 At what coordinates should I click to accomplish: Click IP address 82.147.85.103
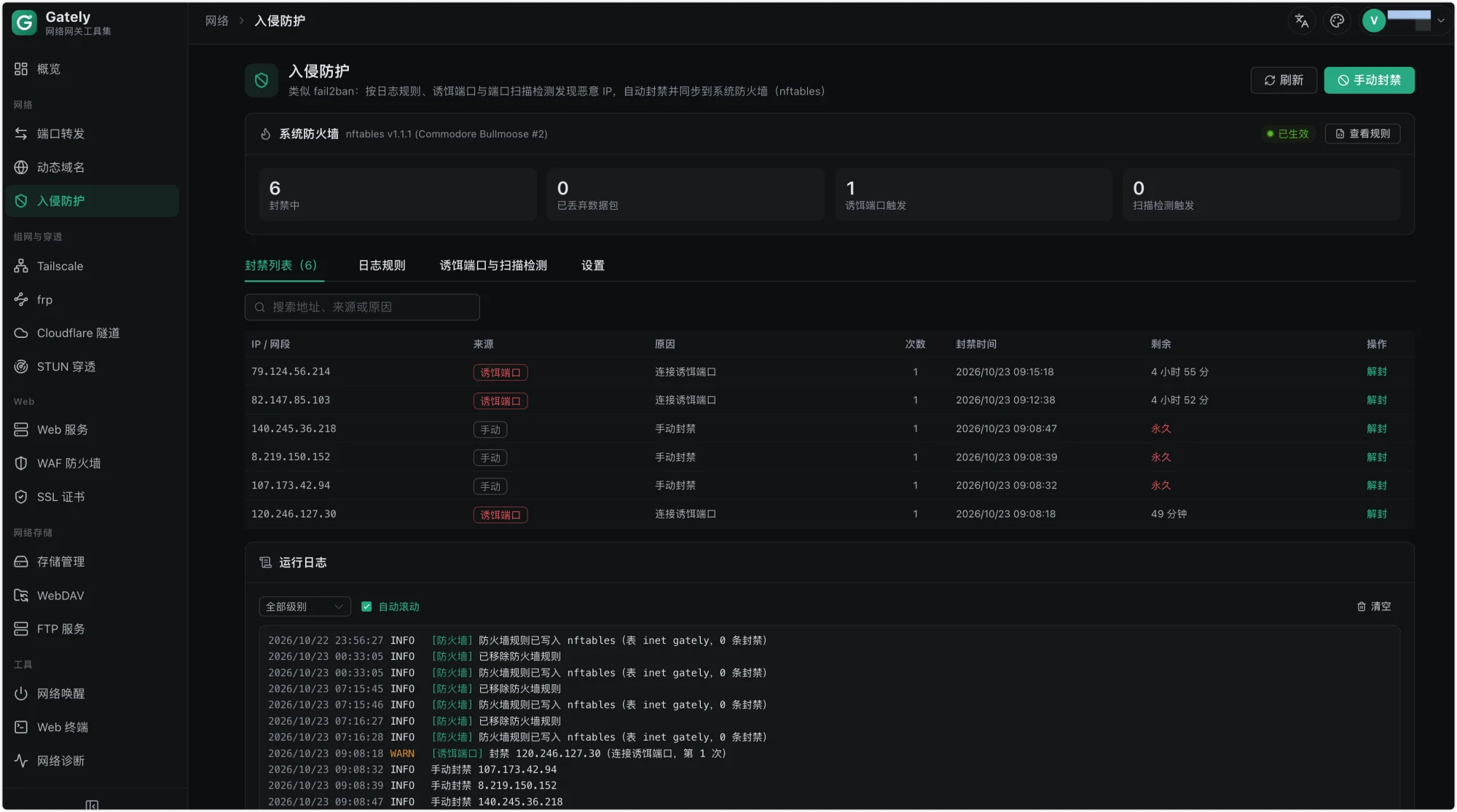tap(291, 401)
